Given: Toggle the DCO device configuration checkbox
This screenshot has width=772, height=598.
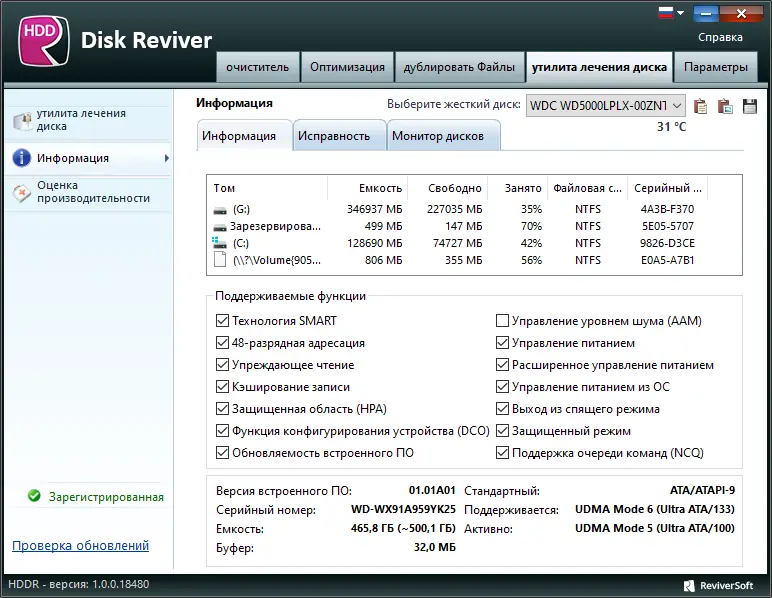Looking at the screenshot, I should click(x=223, y=431).
